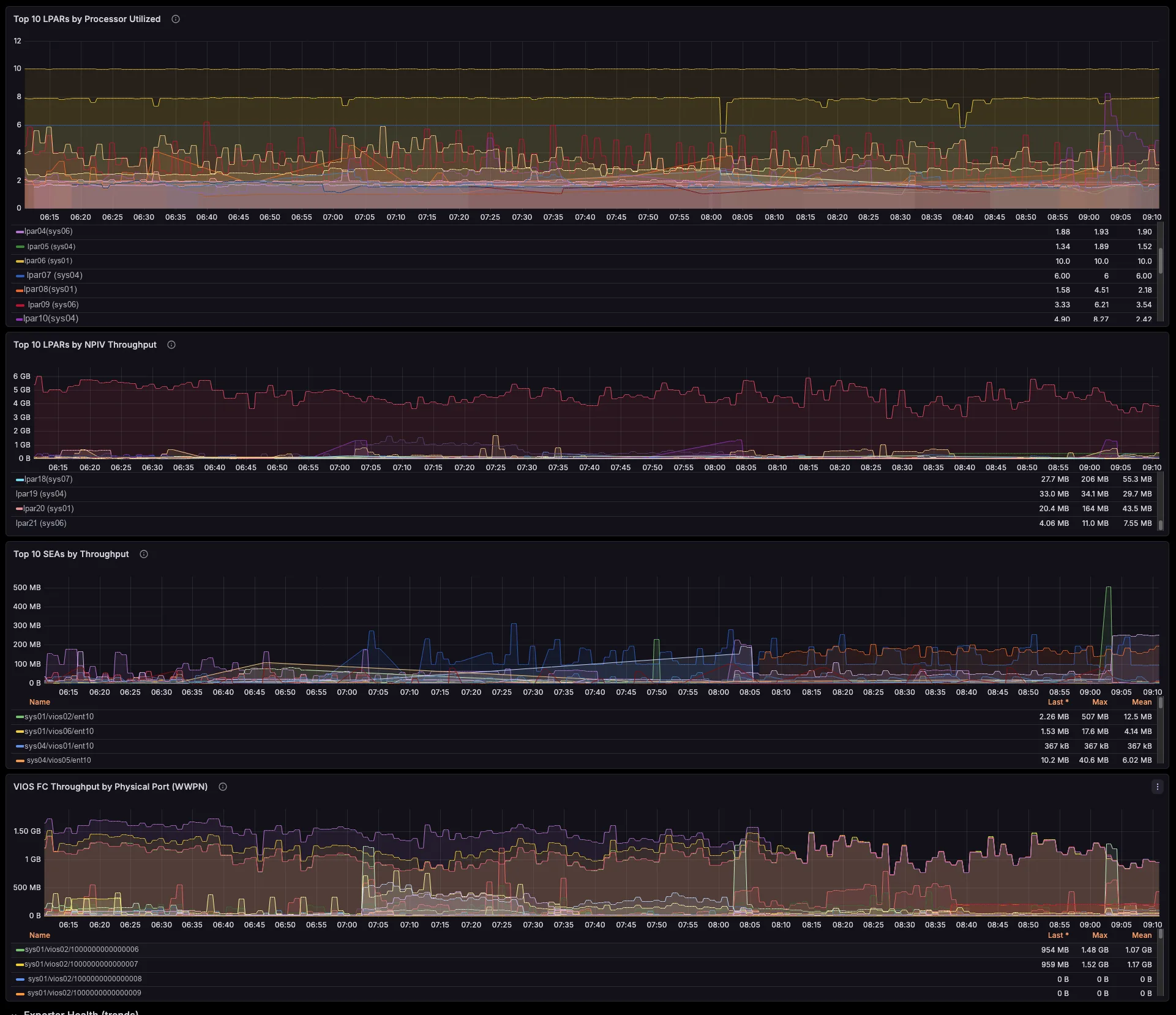Click lpar09 max value 6.21

(x=1101, y=305)
